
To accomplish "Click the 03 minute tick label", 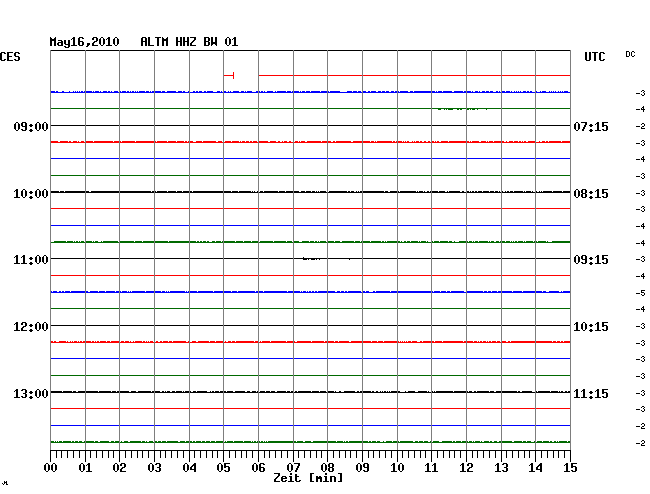I will click(x=154, y=468).
